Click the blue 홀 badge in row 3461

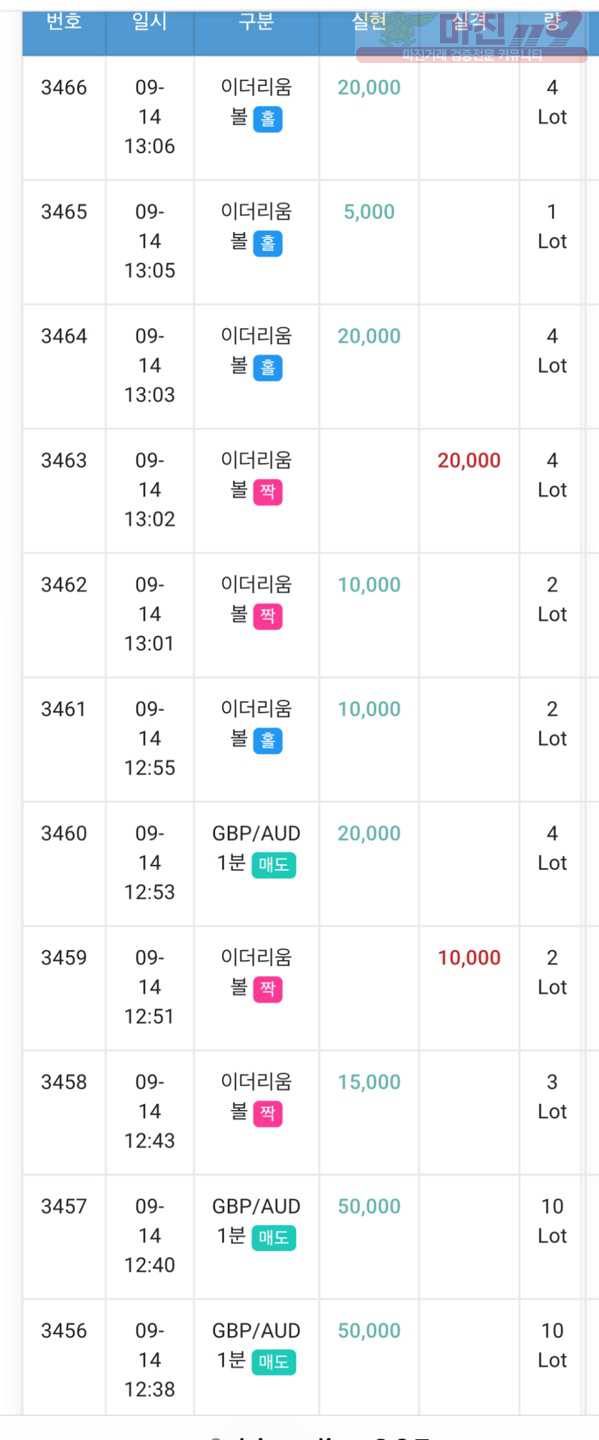coord(267,741)
